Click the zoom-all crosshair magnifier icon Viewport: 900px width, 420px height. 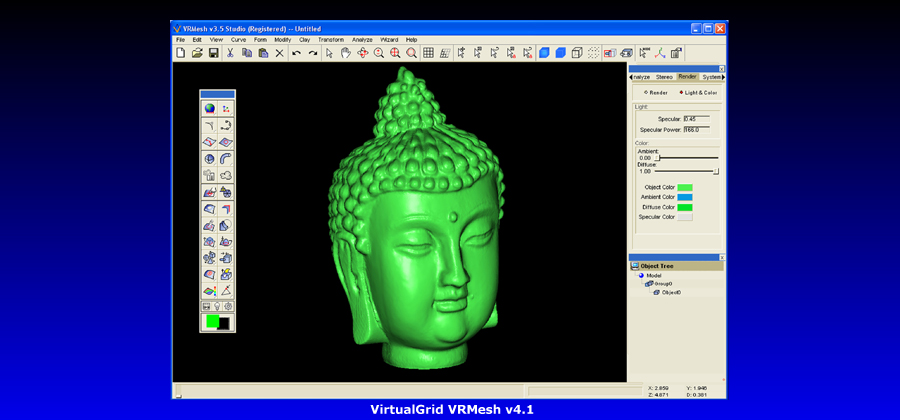(x=395, y=53)
